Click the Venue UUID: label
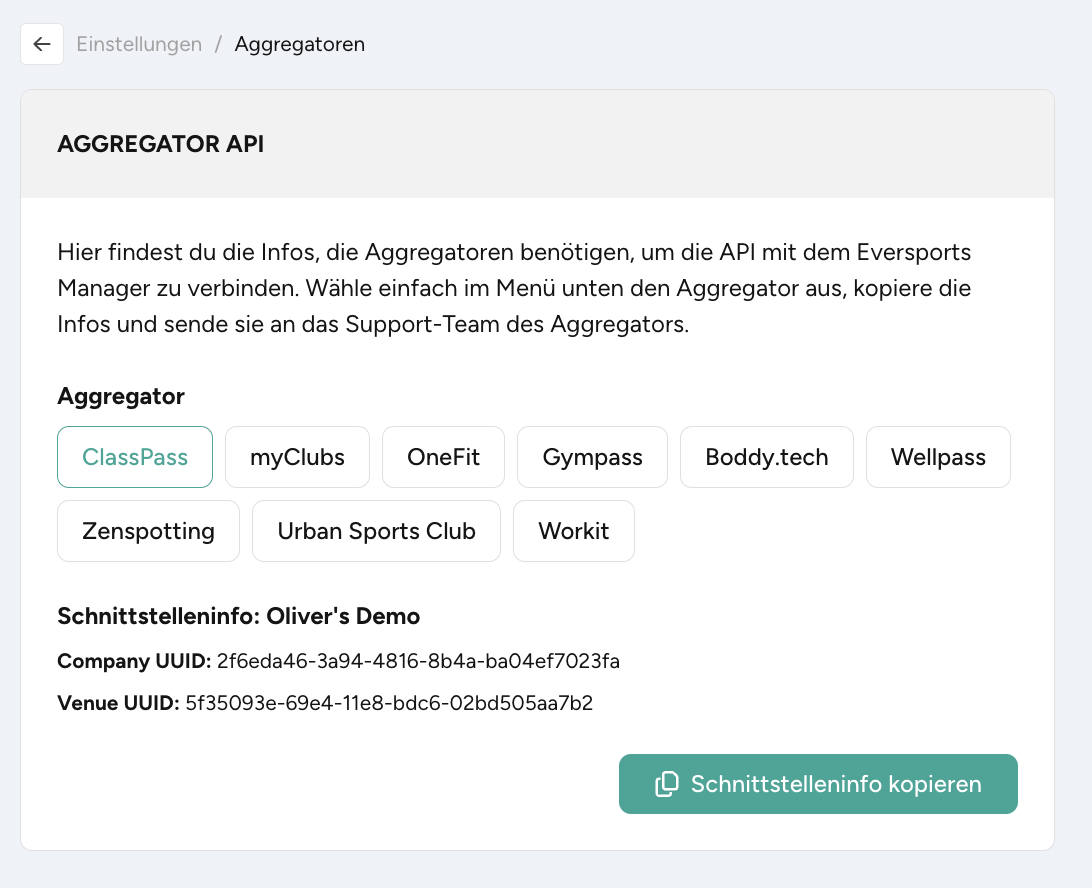This screenshot has height=888, width=1092. pyautogui.click(x=118, y=703)
